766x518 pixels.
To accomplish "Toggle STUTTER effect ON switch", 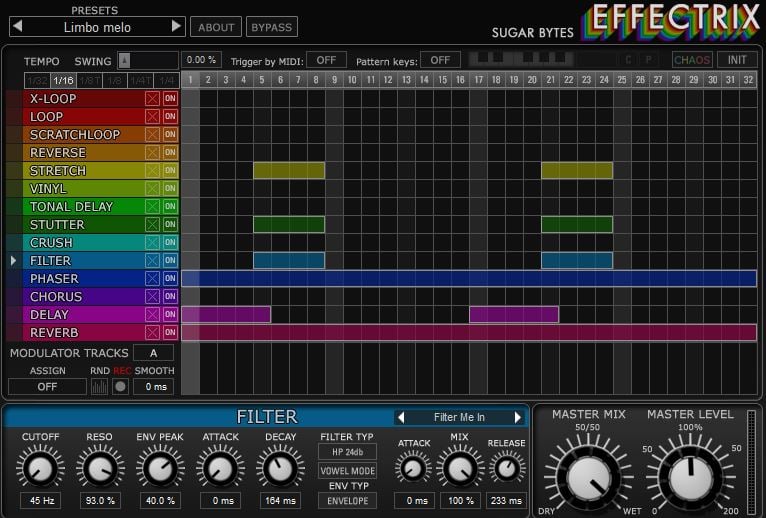I will [x=170, y=224].
